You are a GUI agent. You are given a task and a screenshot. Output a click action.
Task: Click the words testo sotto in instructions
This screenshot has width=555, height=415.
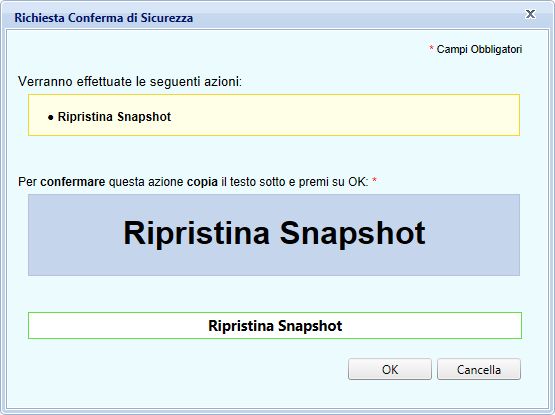click(258, 182)
